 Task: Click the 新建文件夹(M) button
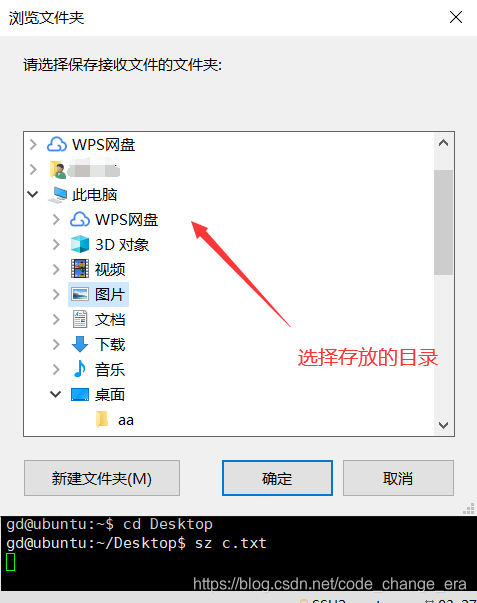point(102,478)
